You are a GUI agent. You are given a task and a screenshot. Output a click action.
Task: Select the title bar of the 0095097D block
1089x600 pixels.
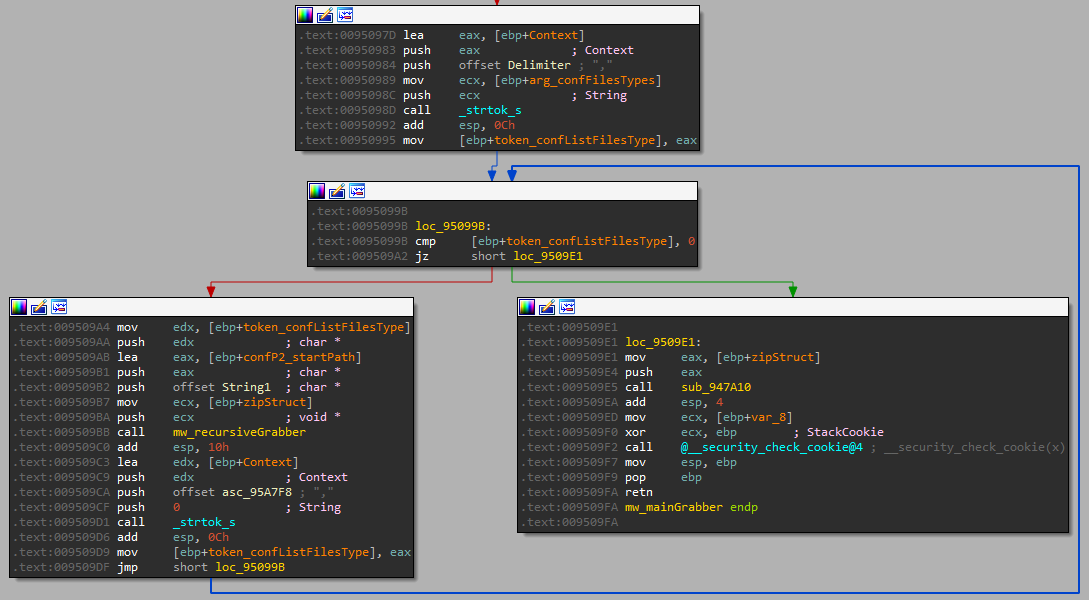[497, 15]
